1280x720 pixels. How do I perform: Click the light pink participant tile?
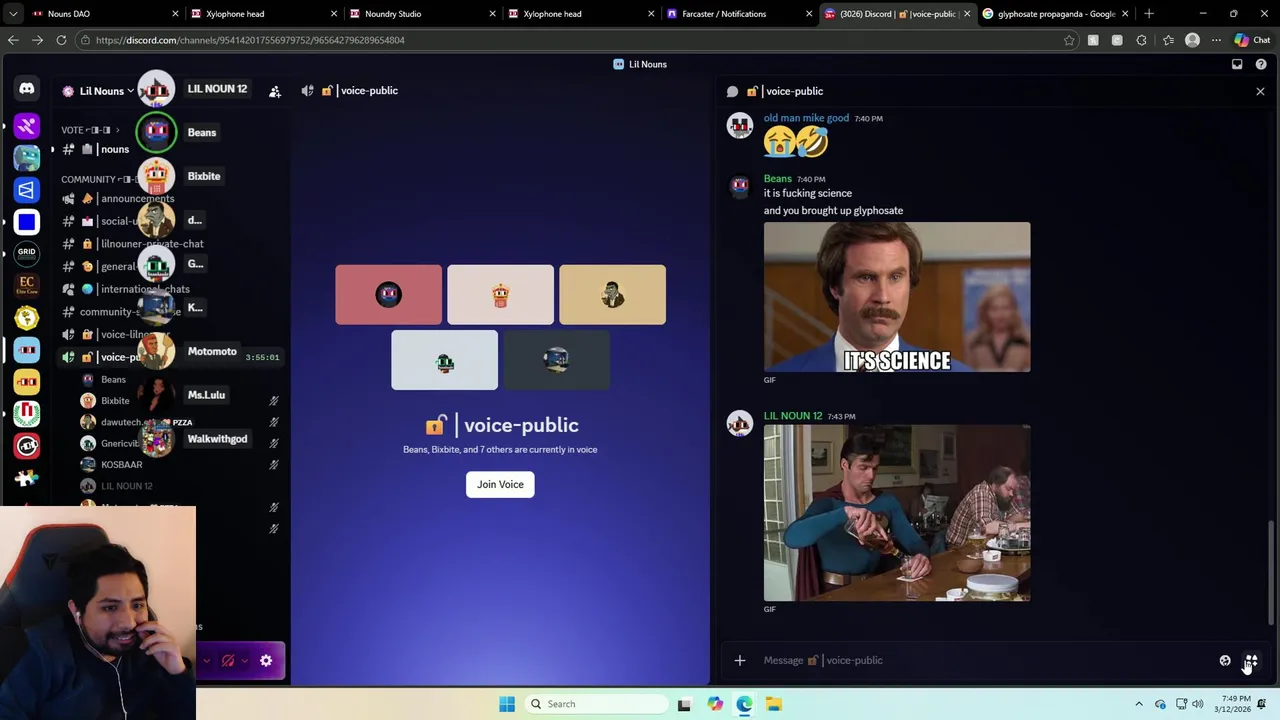[x=500, y=294]
